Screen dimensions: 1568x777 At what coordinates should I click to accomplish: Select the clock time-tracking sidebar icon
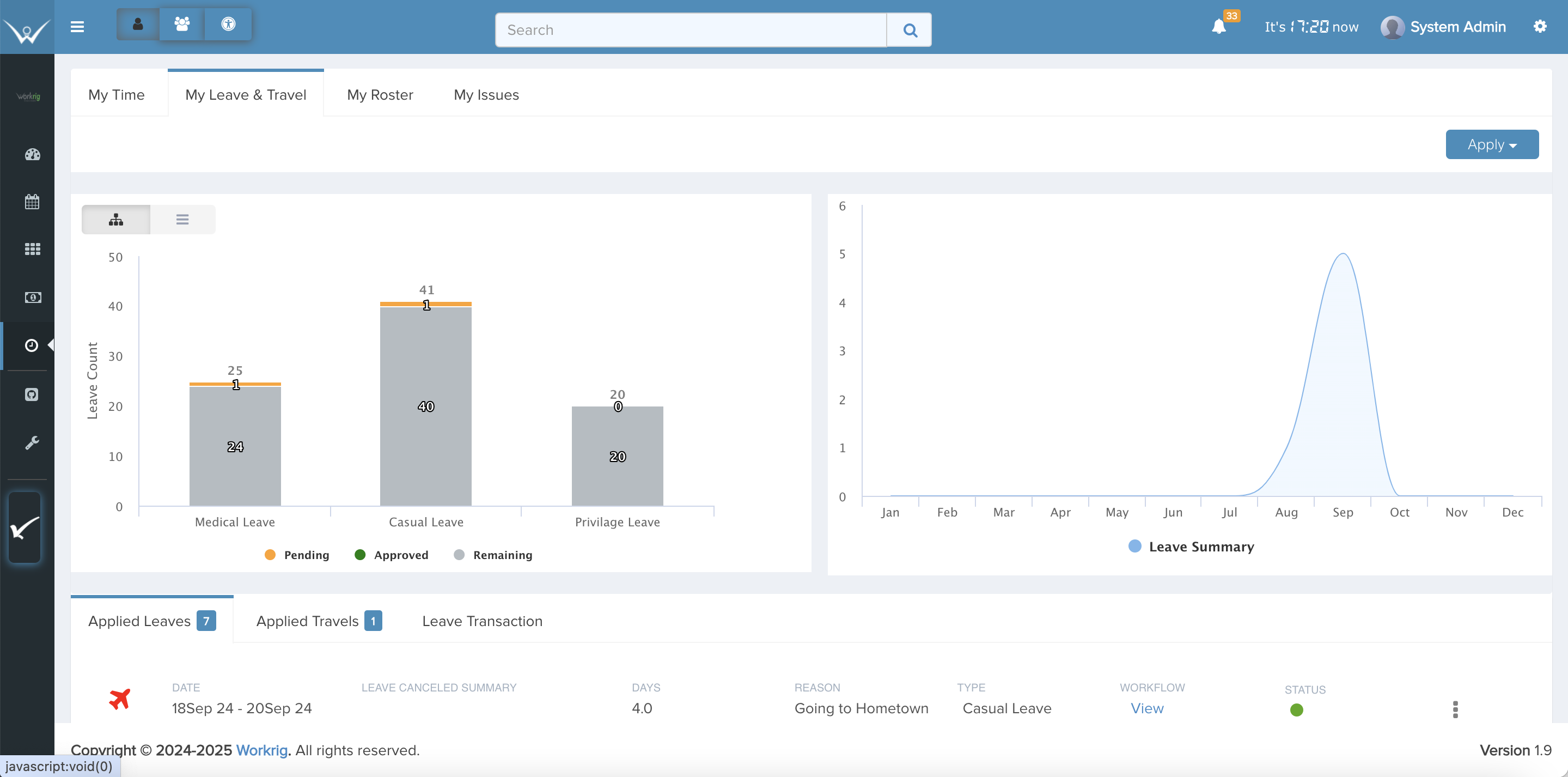[x=32, y=345]
